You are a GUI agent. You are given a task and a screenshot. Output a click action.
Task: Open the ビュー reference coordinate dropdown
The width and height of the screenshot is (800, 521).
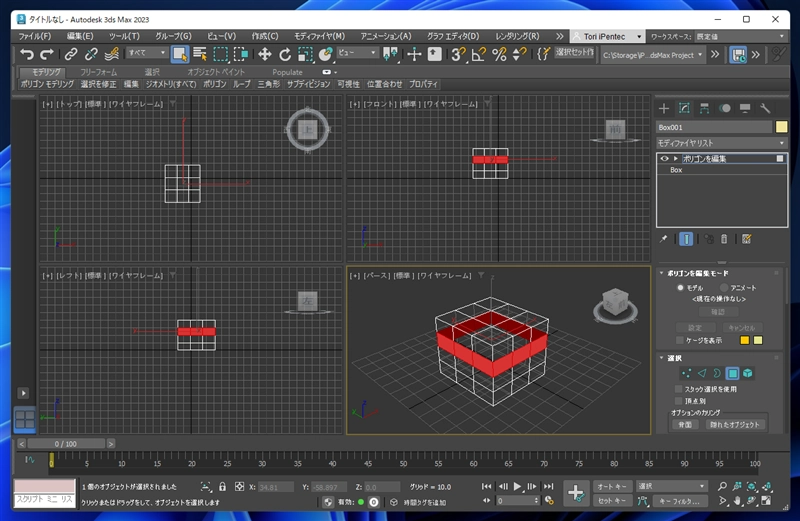357,53
